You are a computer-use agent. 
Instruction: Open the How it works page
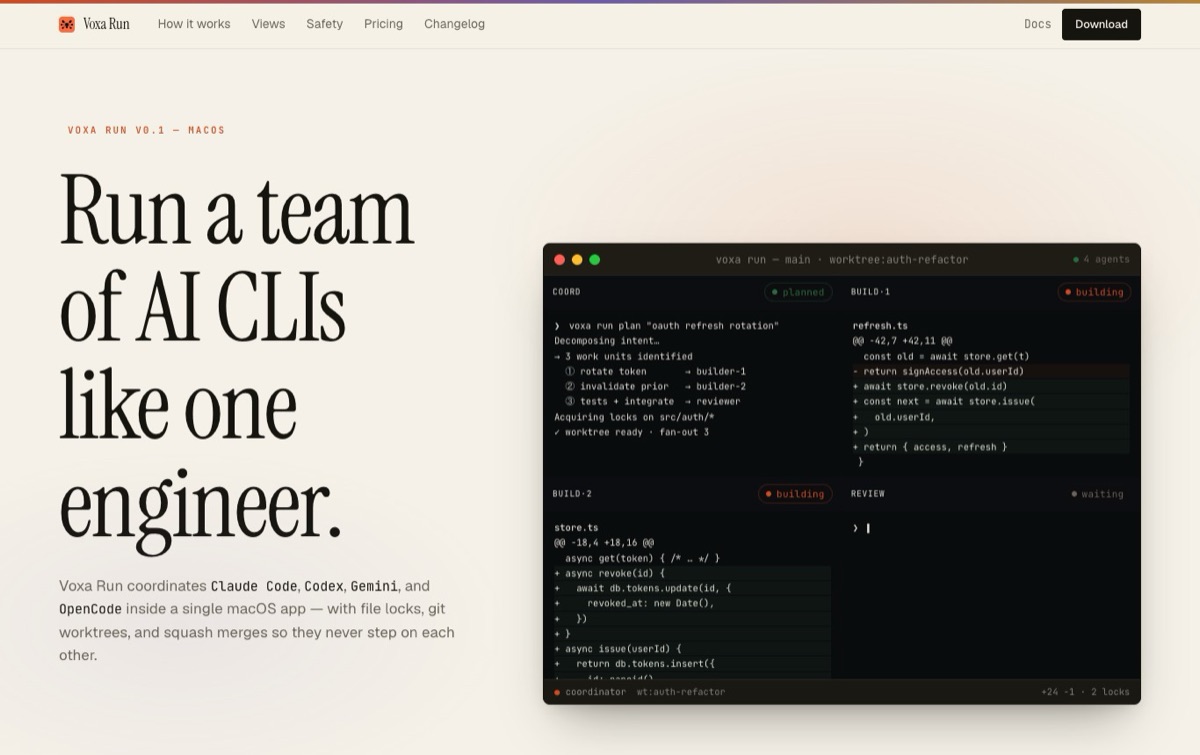pos(194,24)
